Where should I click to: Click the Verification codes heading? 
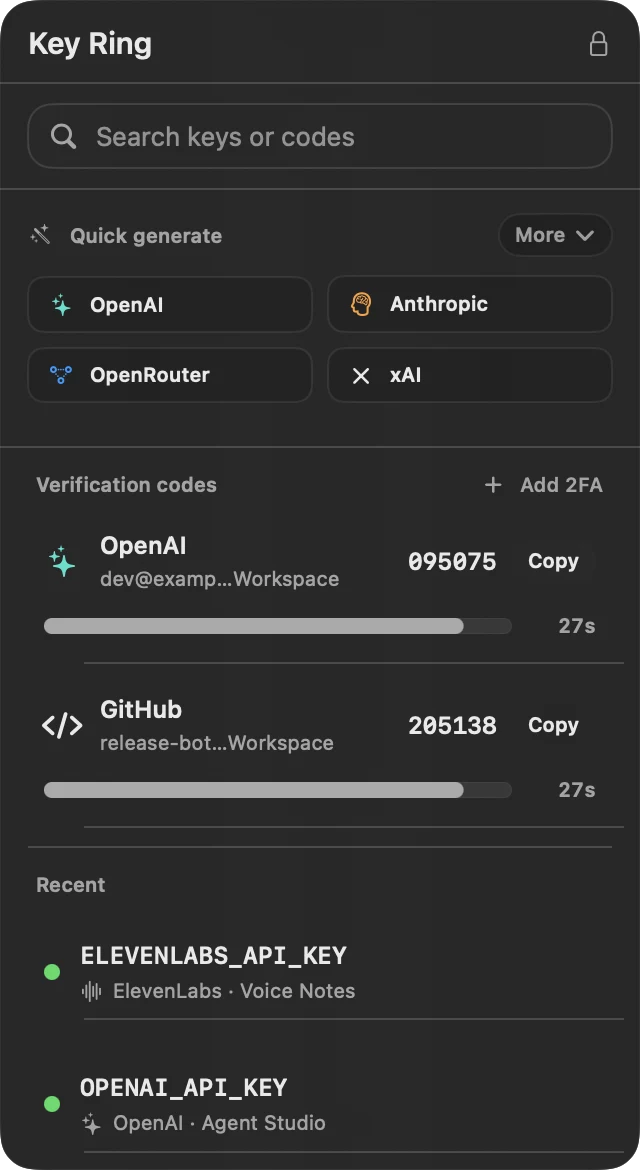(127, 485)
